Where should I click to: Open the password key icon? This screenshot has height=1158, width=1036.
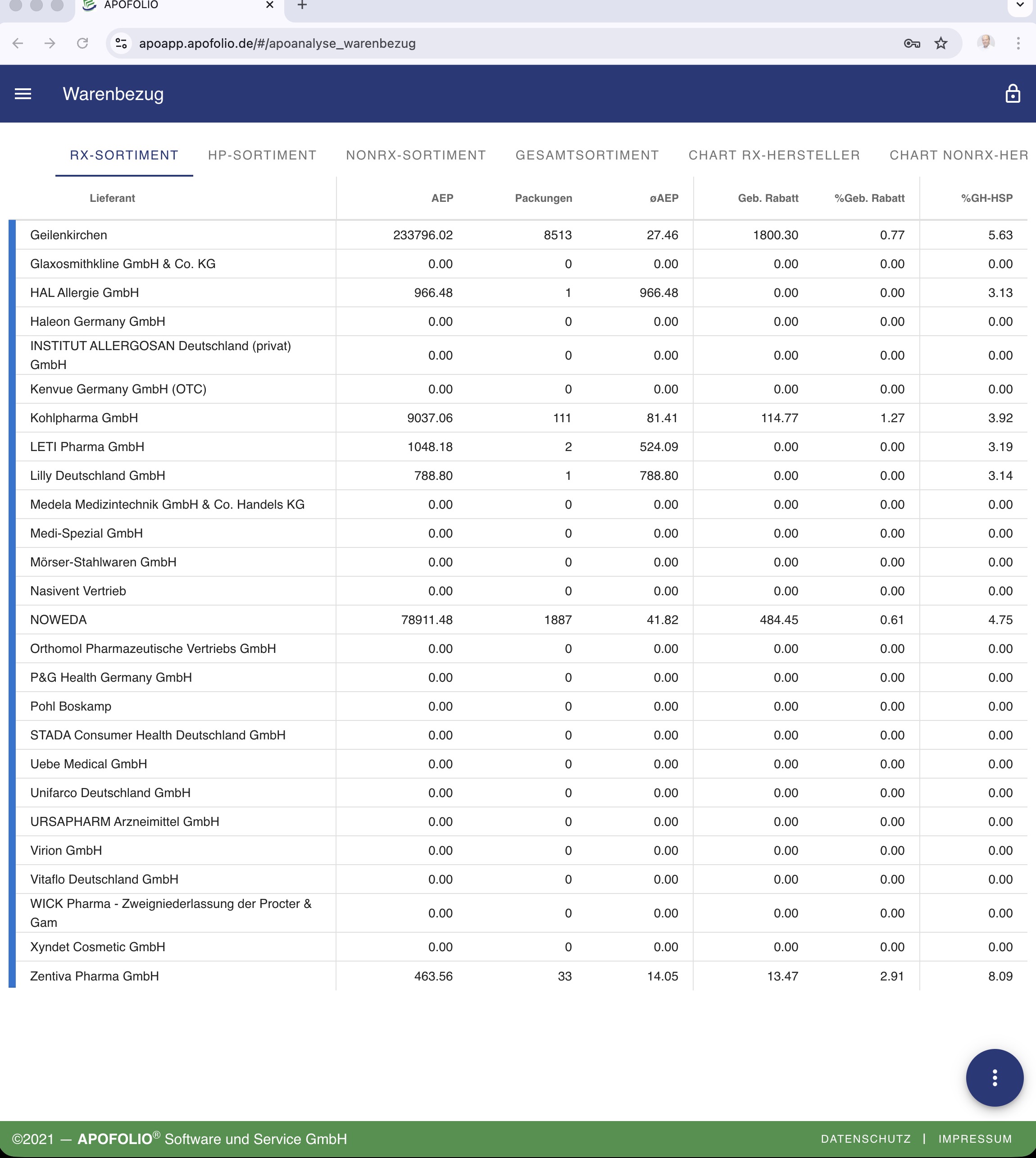point(911,43)
